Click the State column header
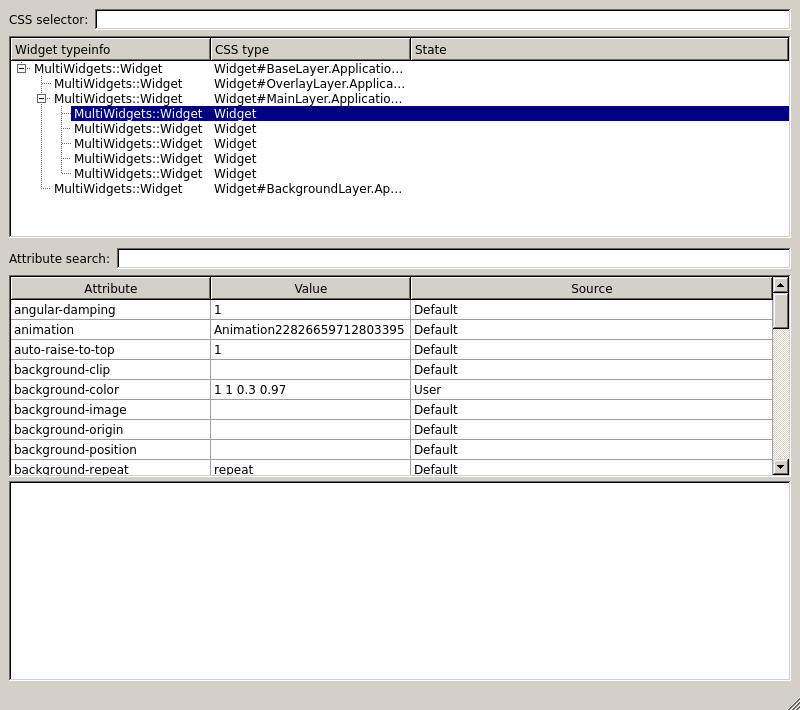800x710 pixels. (x=600, y=49)
